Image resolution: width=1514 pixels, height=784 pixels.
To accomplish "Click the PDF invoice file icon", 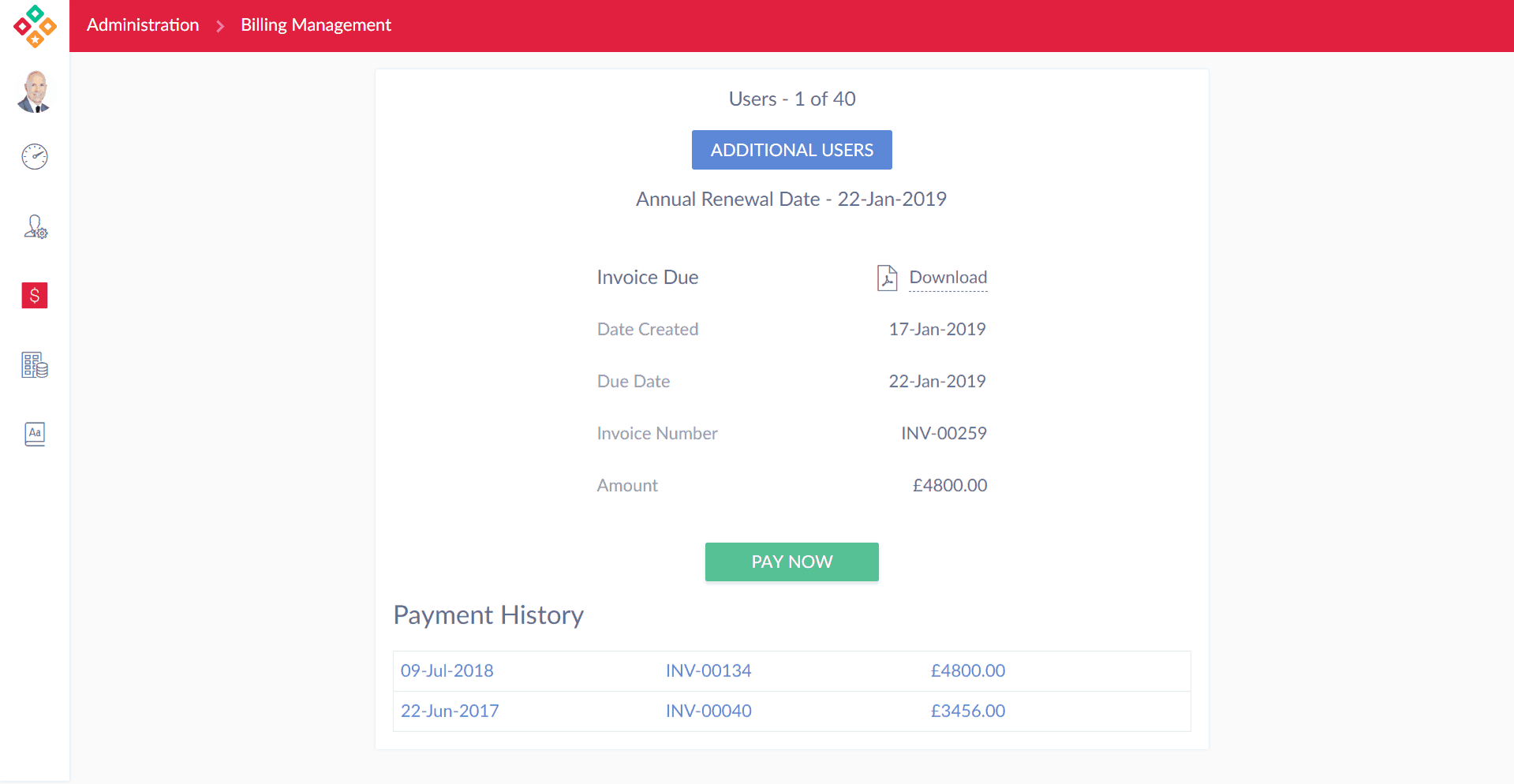I will pos(887,278).
